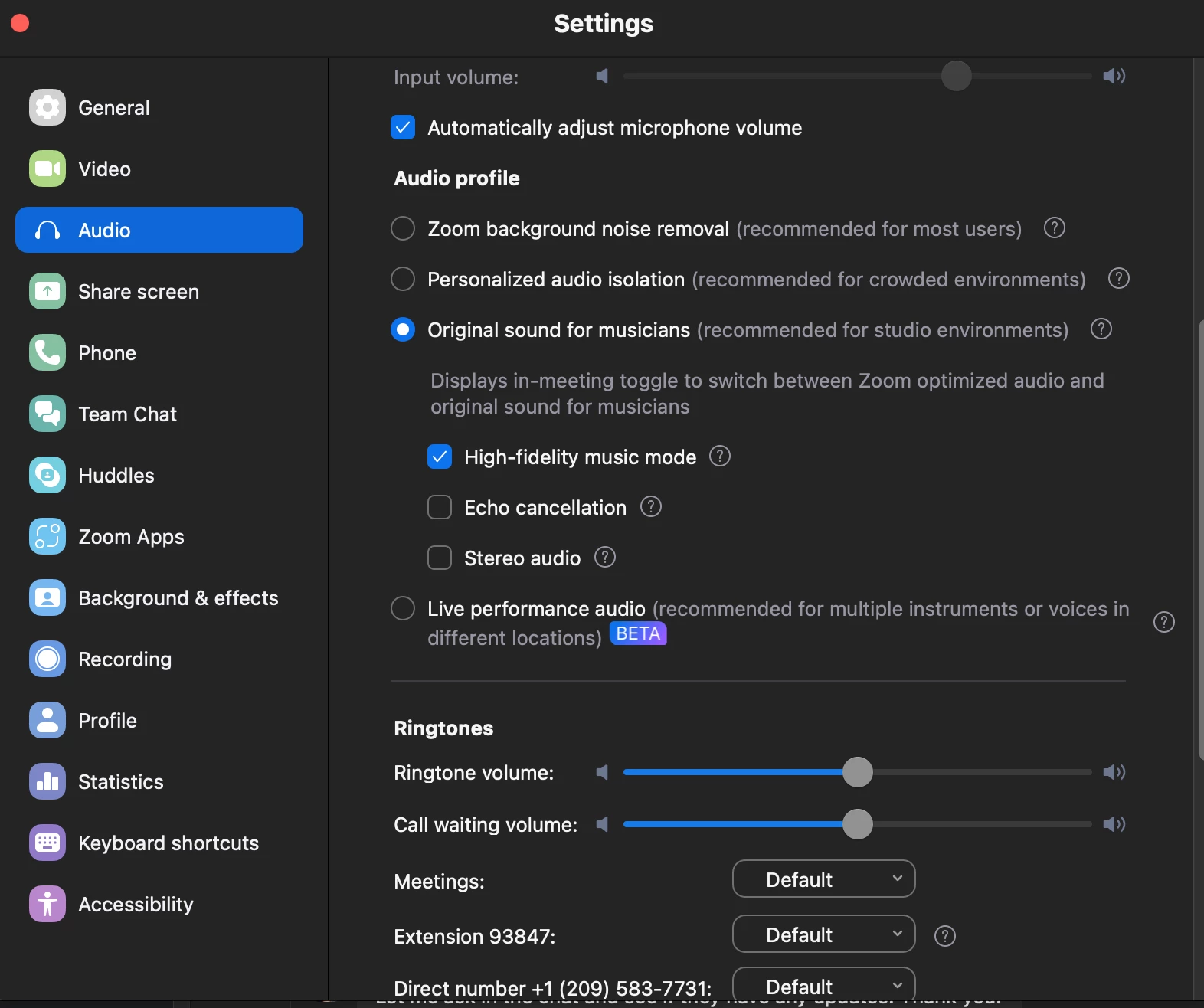Uncheck Automatically adjust microphone volume

403,127
